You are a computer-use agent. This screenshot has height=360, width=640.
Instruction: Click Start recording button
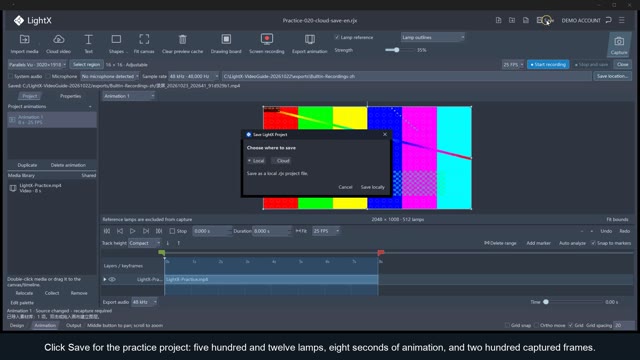tap(548, 64)
